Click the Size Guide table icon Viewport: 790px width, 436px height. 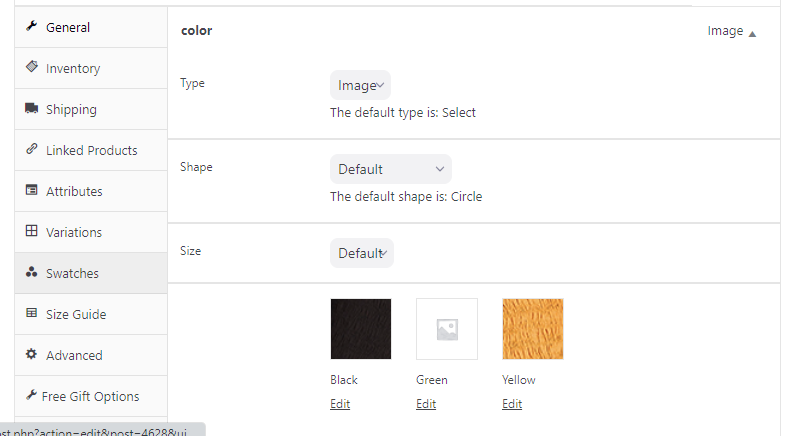(32, 314)
